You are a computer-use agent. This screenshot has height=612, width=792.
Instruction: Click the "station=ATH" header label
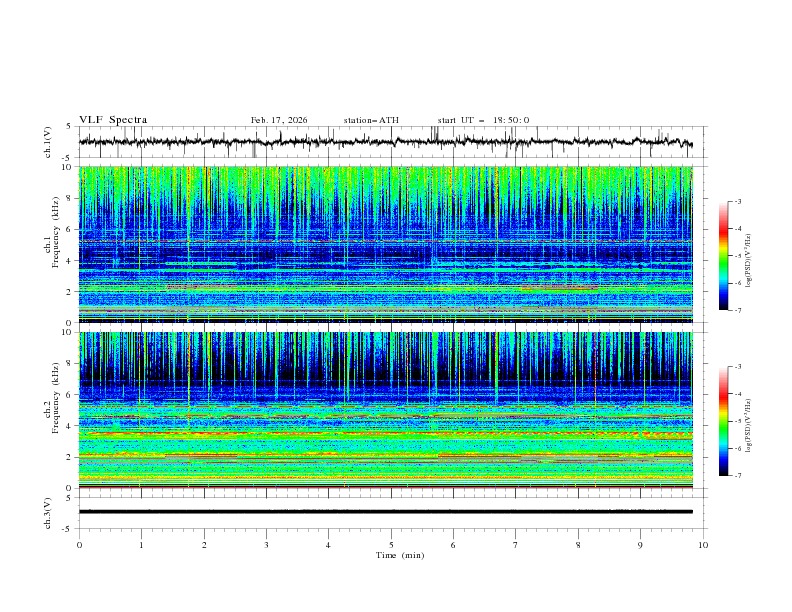coord(371,120)
